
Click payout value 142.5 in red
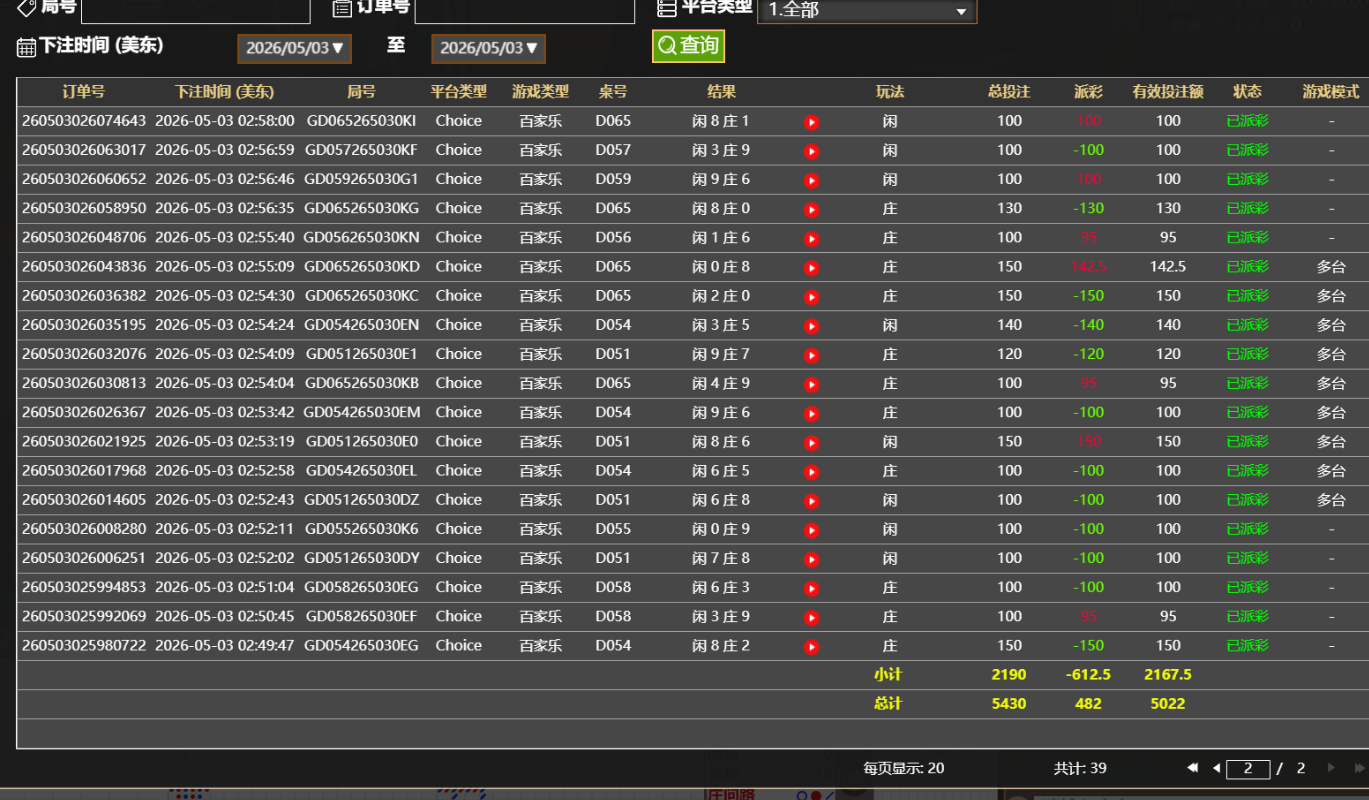pos(1088,267)
